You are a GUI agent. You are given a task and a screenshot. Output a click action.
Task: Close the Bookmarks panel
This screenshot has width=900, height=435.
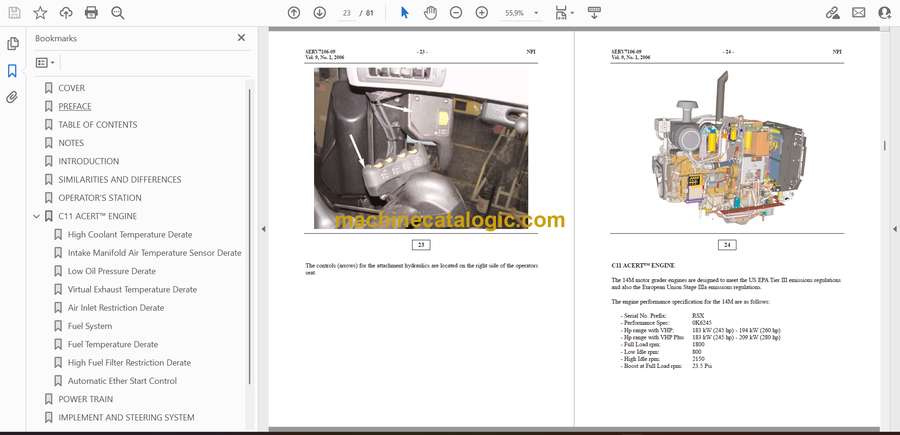[x=241, y=38]
